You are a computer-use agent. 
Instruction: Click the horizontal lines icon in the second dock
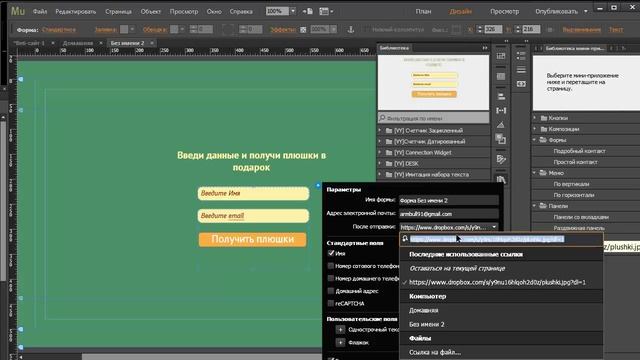tap(521, 70)
